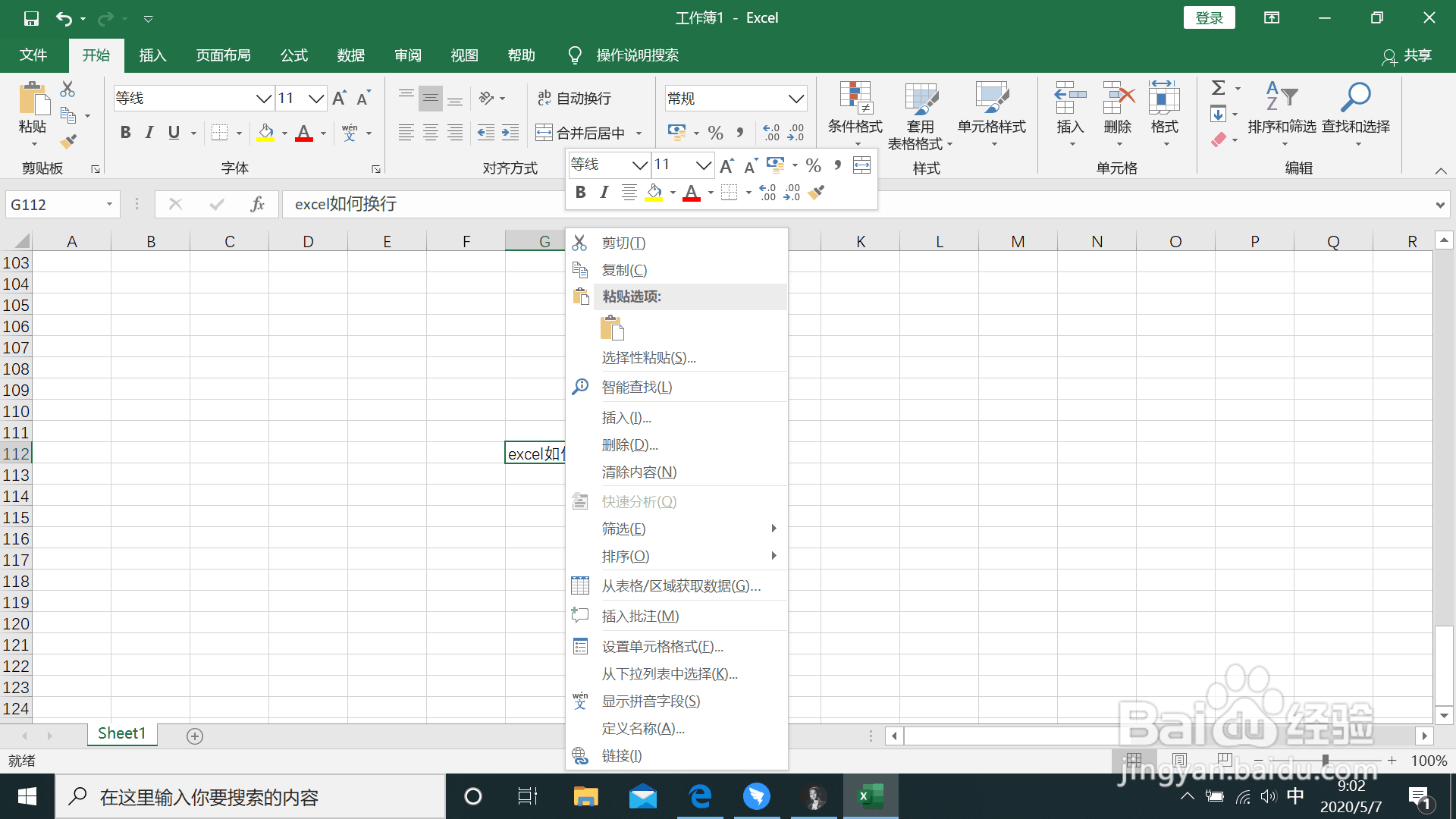Toggle Italic on mini toolbar
Image resolution: width=1456 pixels, height=819 pixels.
604,193
